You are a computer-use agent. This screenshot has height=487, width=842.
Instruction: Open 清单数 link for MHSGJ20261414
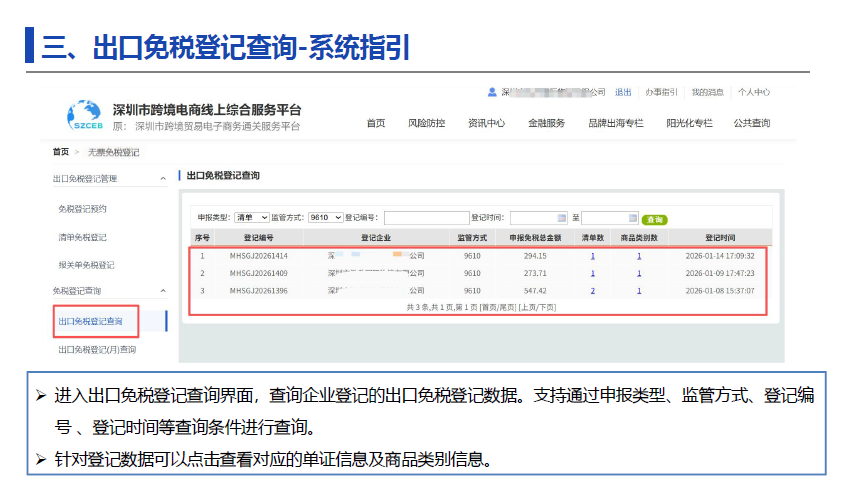(593, 256)
